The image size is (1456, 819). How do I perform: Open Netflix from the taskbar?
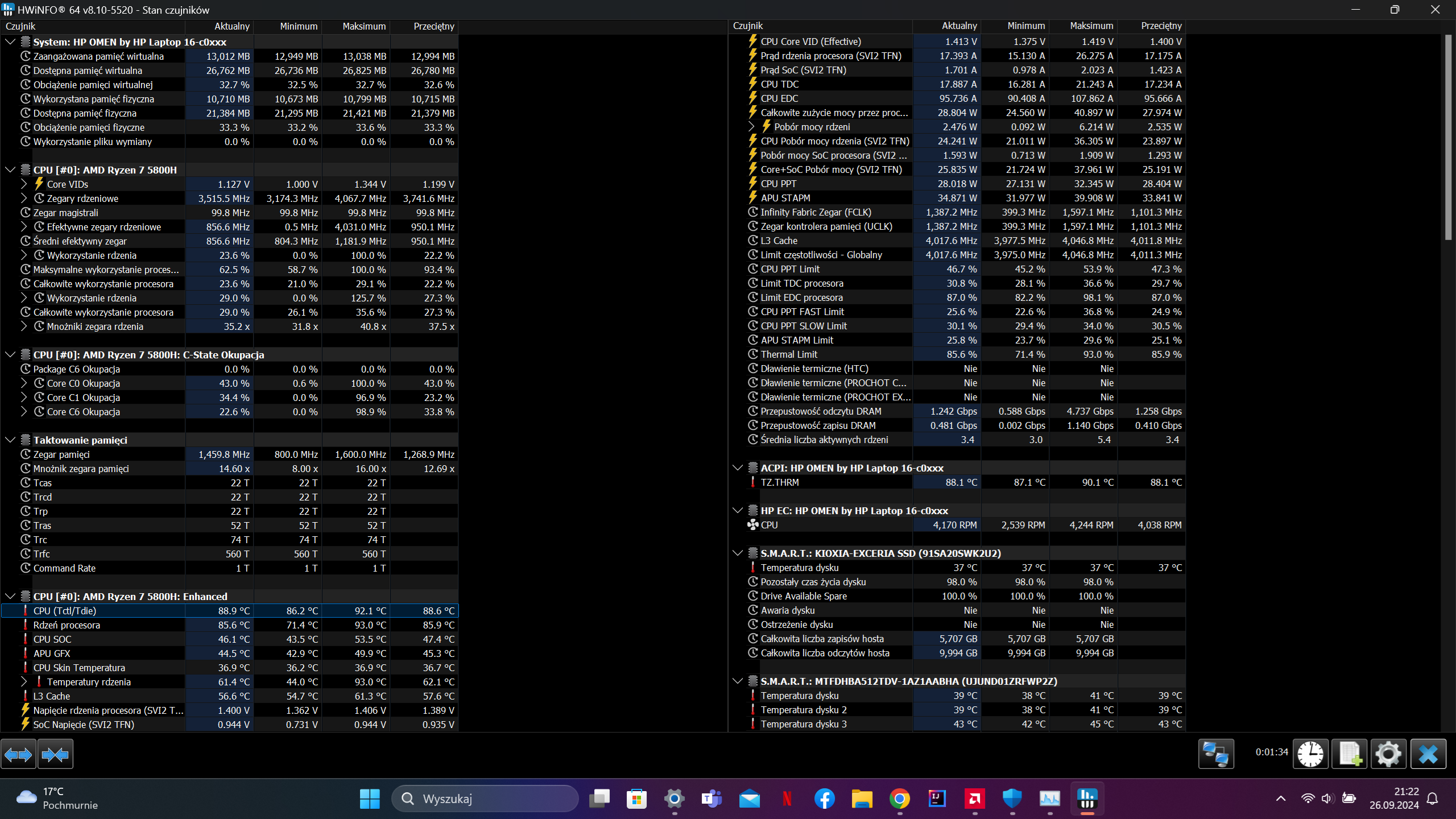point(787,799)
